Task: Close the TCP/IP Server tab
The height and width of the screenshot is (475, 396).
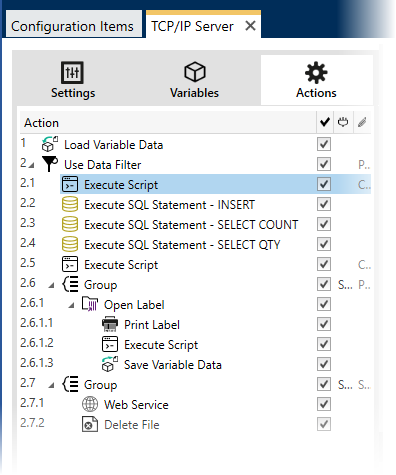Action: (250, 26)
